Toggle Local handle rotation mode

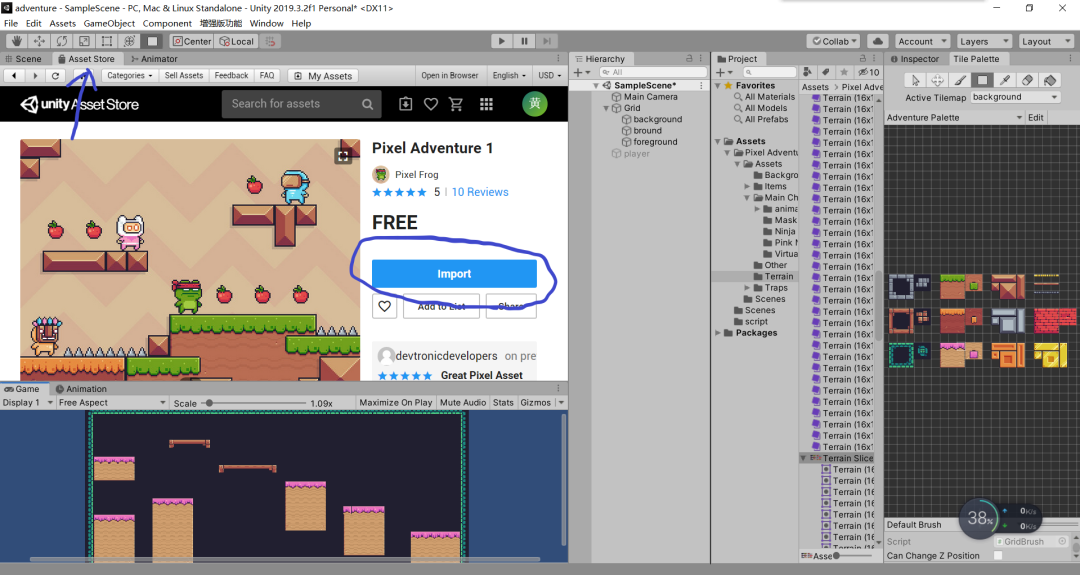[236, 41]
